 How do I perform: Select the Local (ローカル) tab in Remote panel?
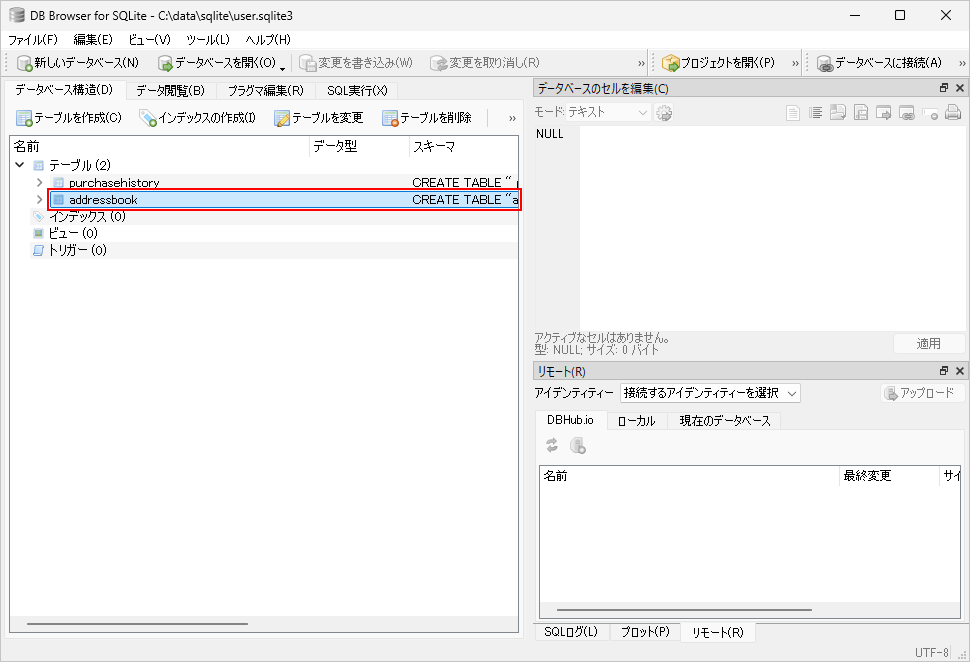(636, 421)
